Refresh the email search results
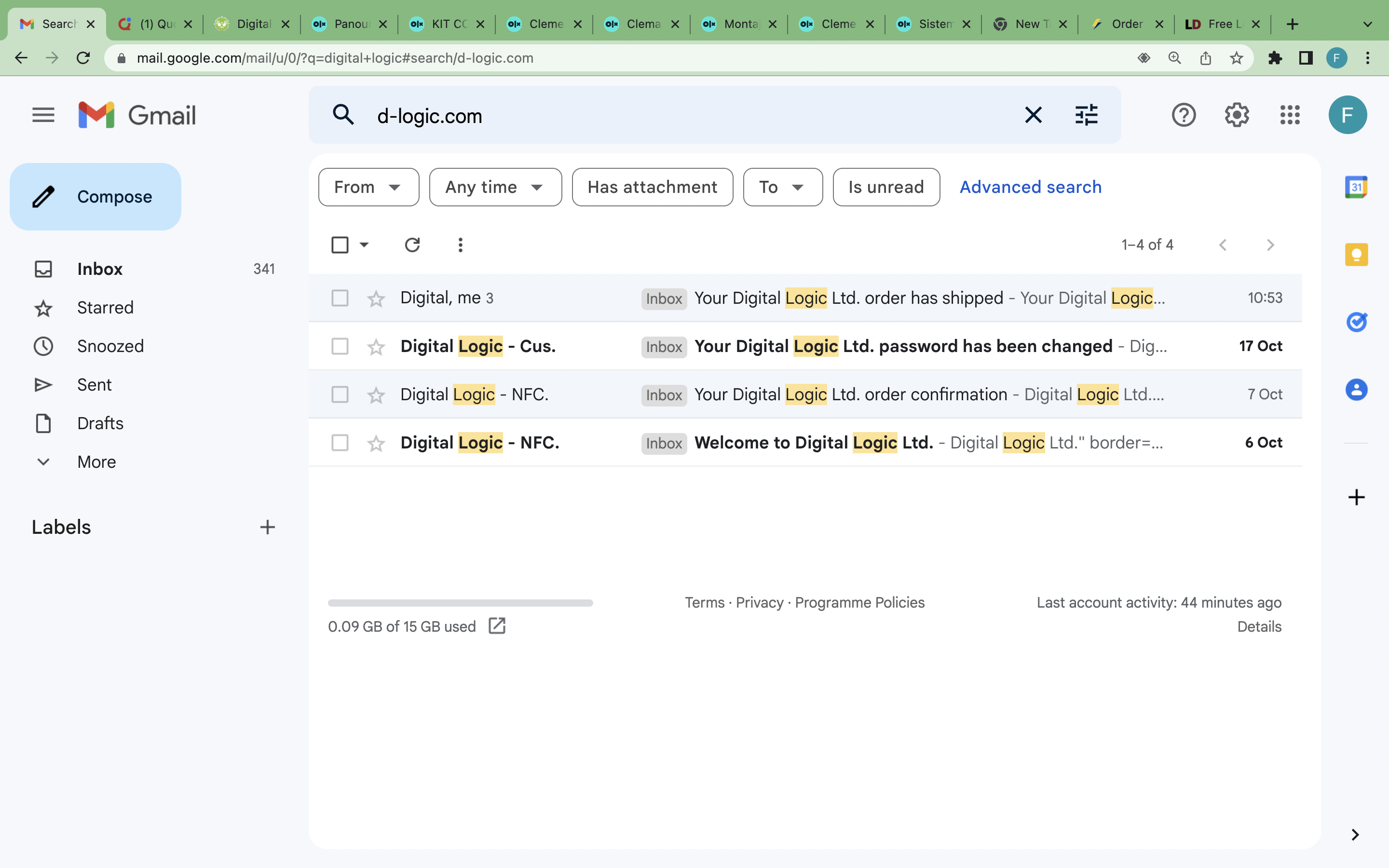1389x868 pixels. (x=412, y=245)
